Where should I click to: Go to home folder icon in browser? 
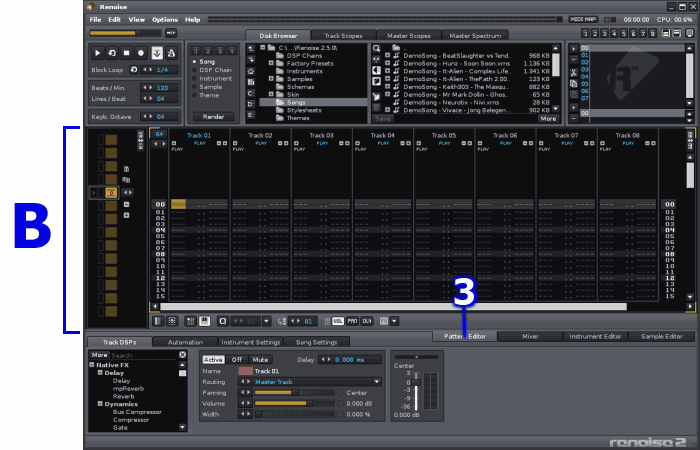(x=251, y=71)
